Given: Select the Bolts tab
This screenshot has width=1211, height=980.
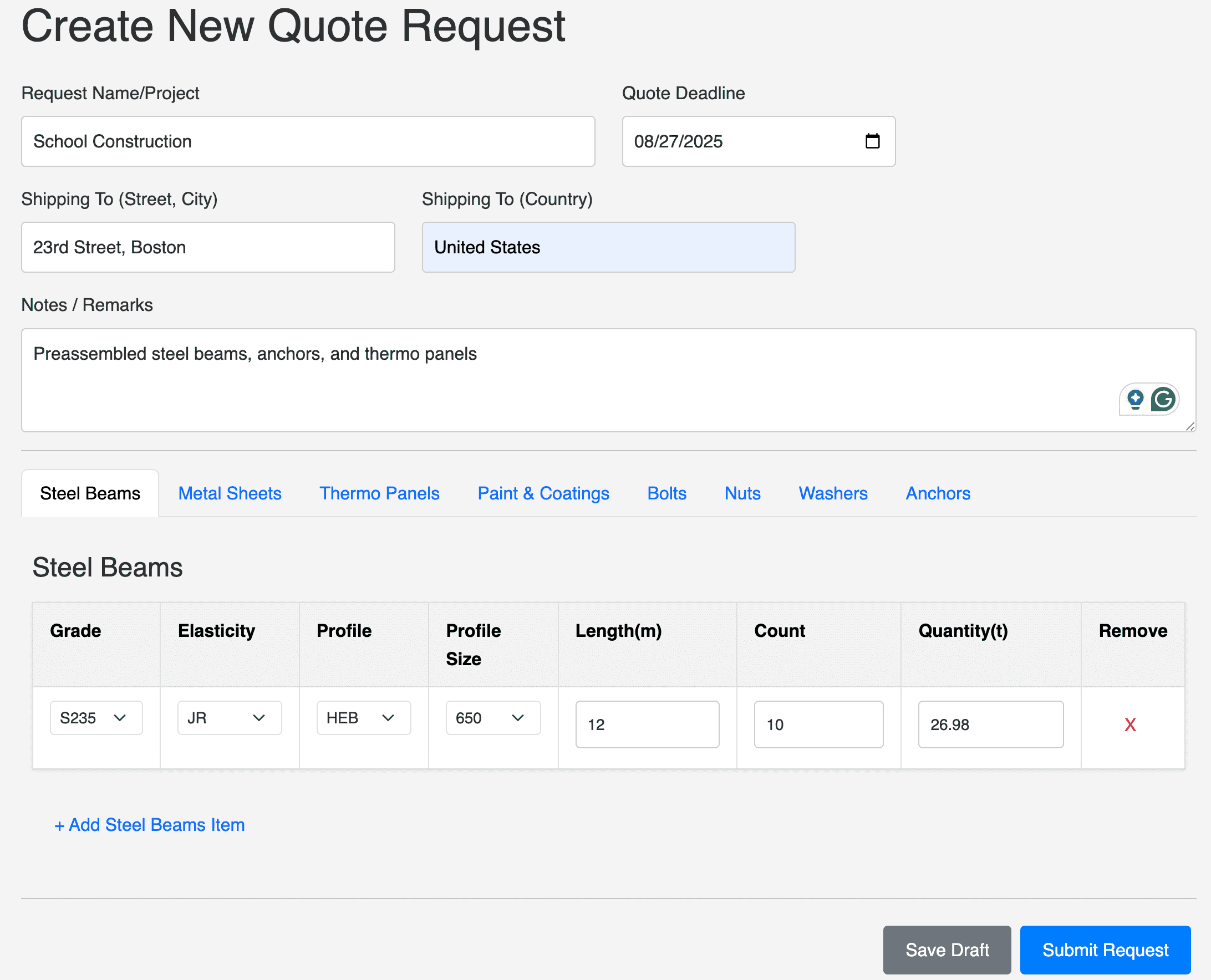Looking at the screenshot, I should [x=666, y=493].
